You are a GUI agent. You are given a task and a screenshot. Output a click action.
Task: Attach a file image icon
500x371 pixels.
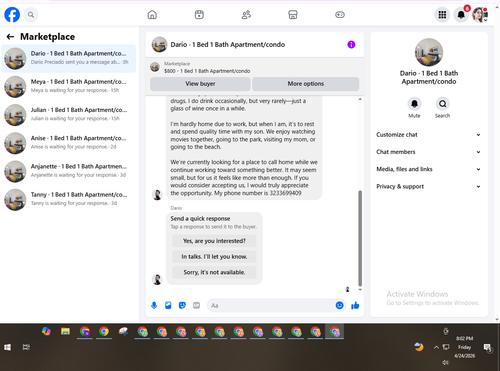pyautogui.click(x=168, y=305)
